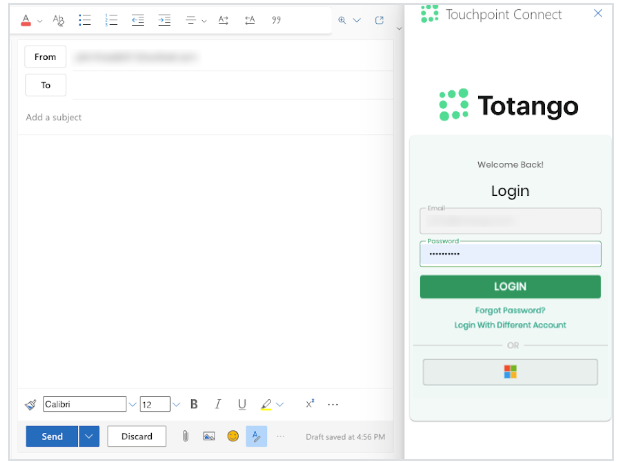Click the To button

[x=46, y=85]
